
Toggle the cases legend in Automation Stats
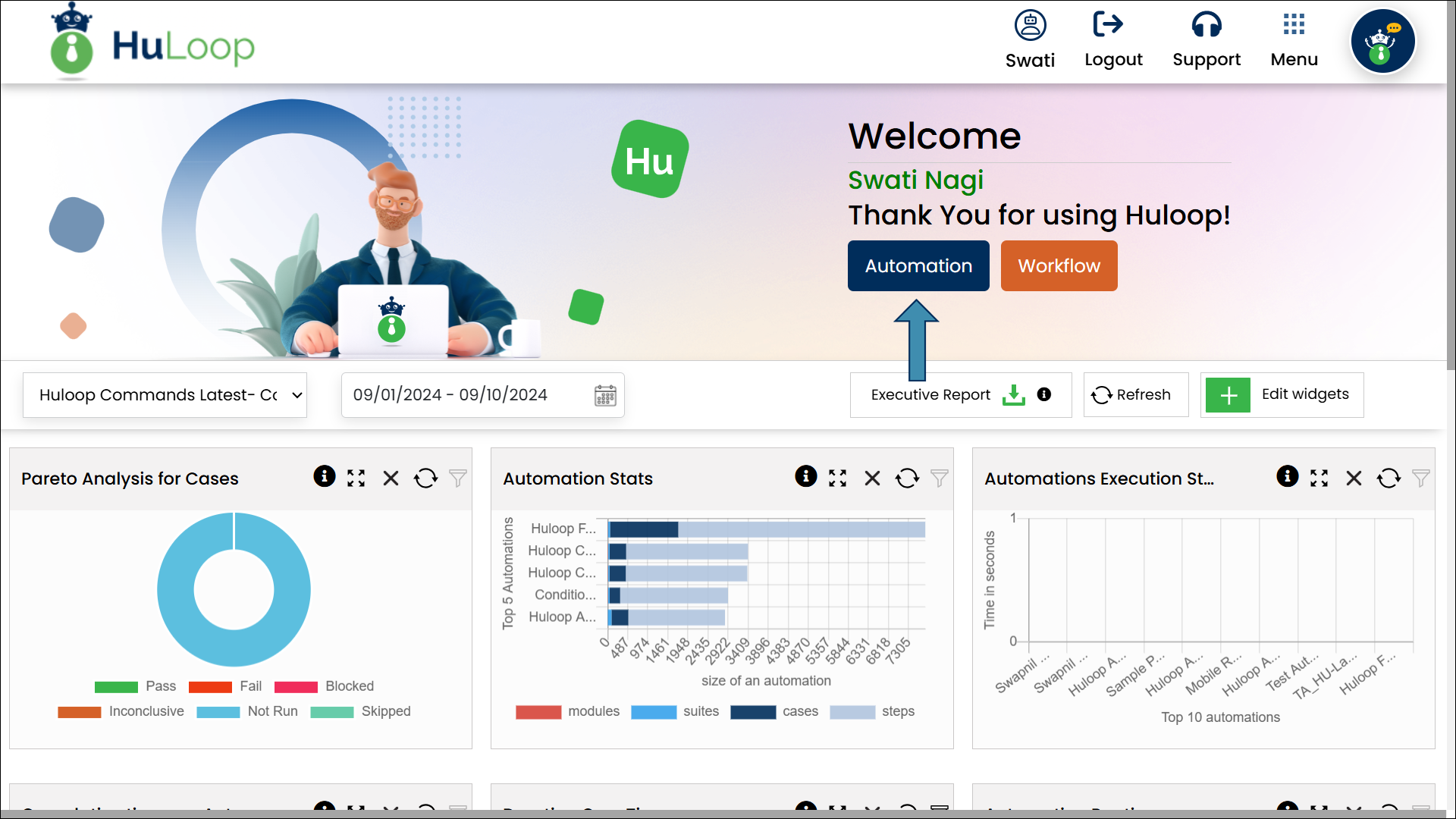coord(799,711)
